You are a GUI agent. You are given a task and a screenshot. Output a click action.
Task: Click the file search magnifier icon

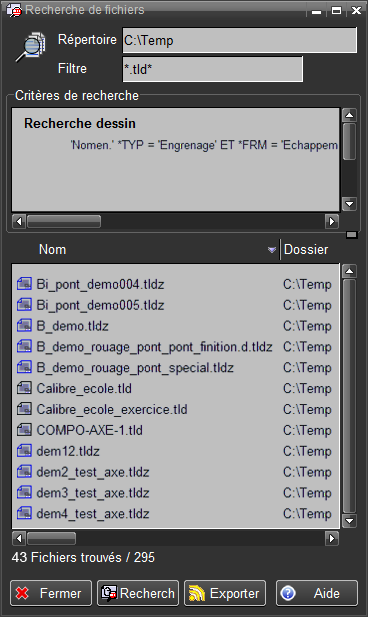point(31,47)
